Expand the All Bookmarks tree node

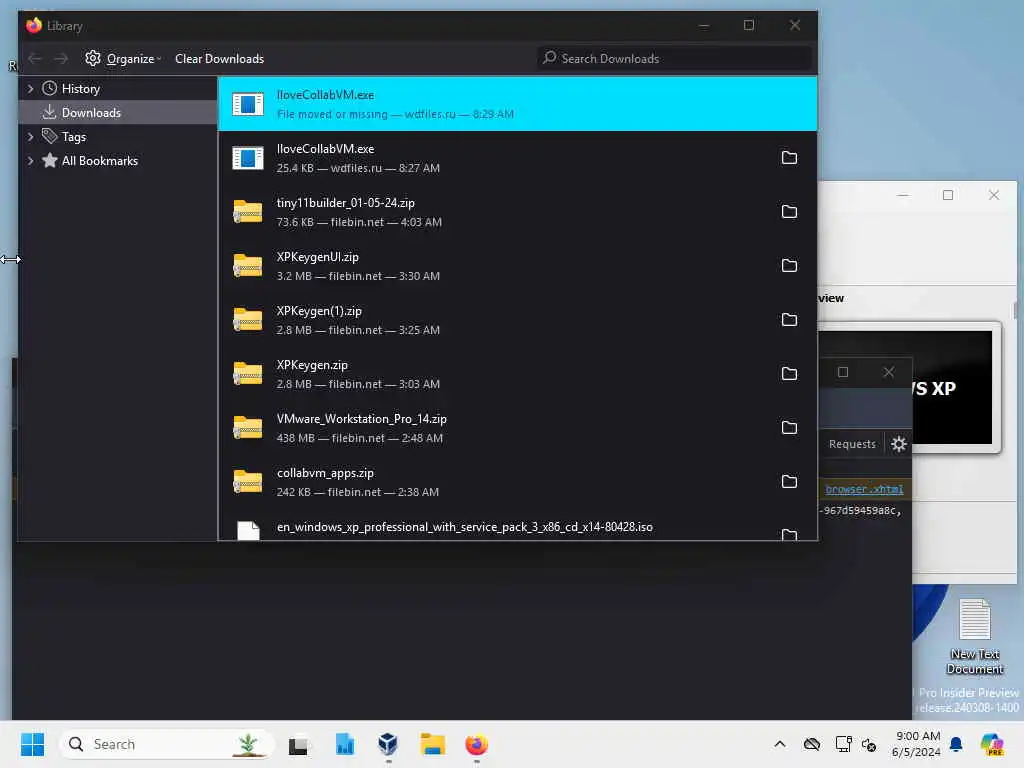click(x=30, y=161)
